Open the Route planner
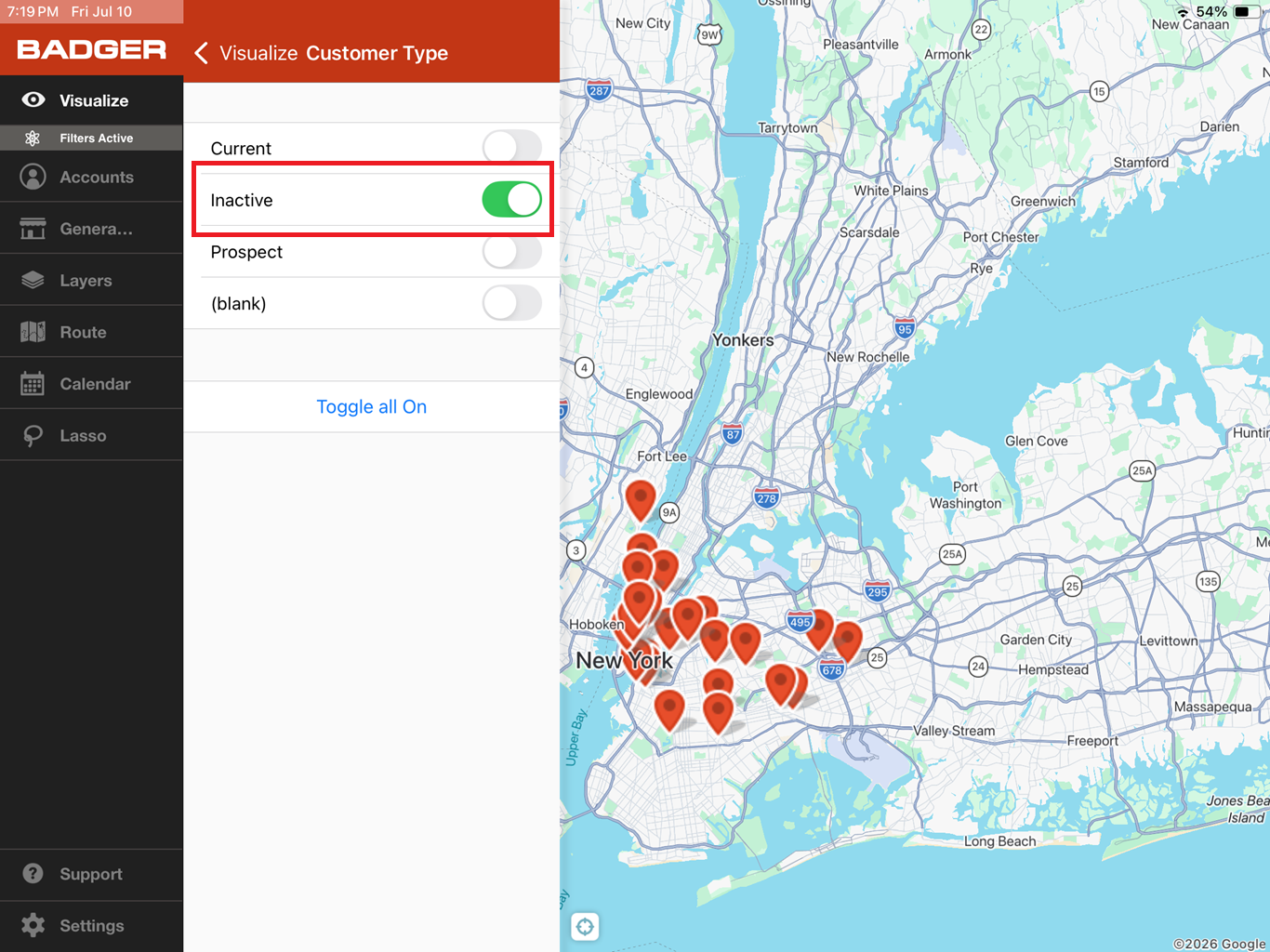The height and width of the screenshot is (952, 1270). (x=91, y=332)
